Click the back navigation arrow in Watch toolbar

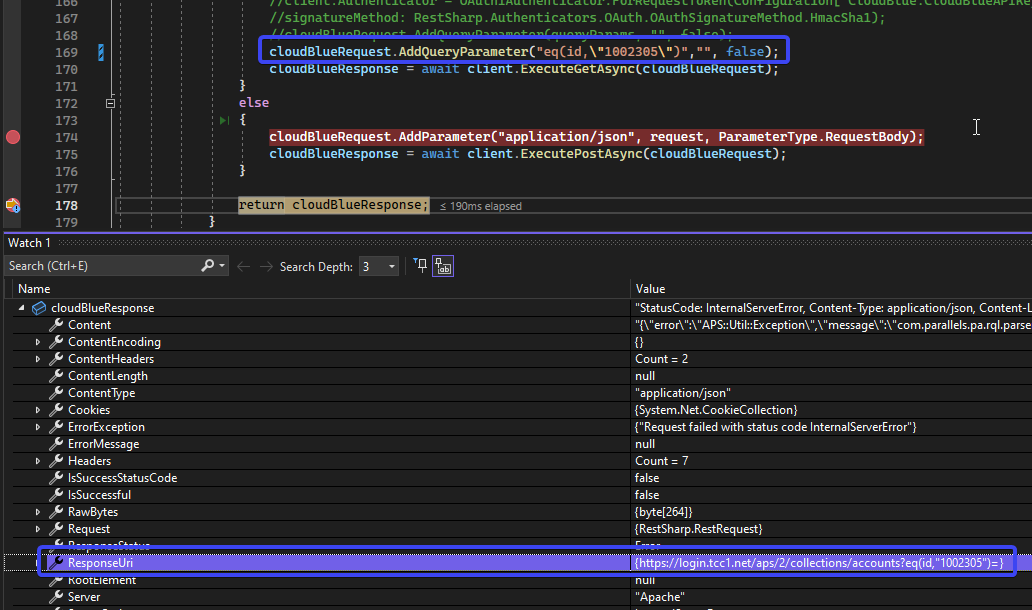(x=242, y=265)
